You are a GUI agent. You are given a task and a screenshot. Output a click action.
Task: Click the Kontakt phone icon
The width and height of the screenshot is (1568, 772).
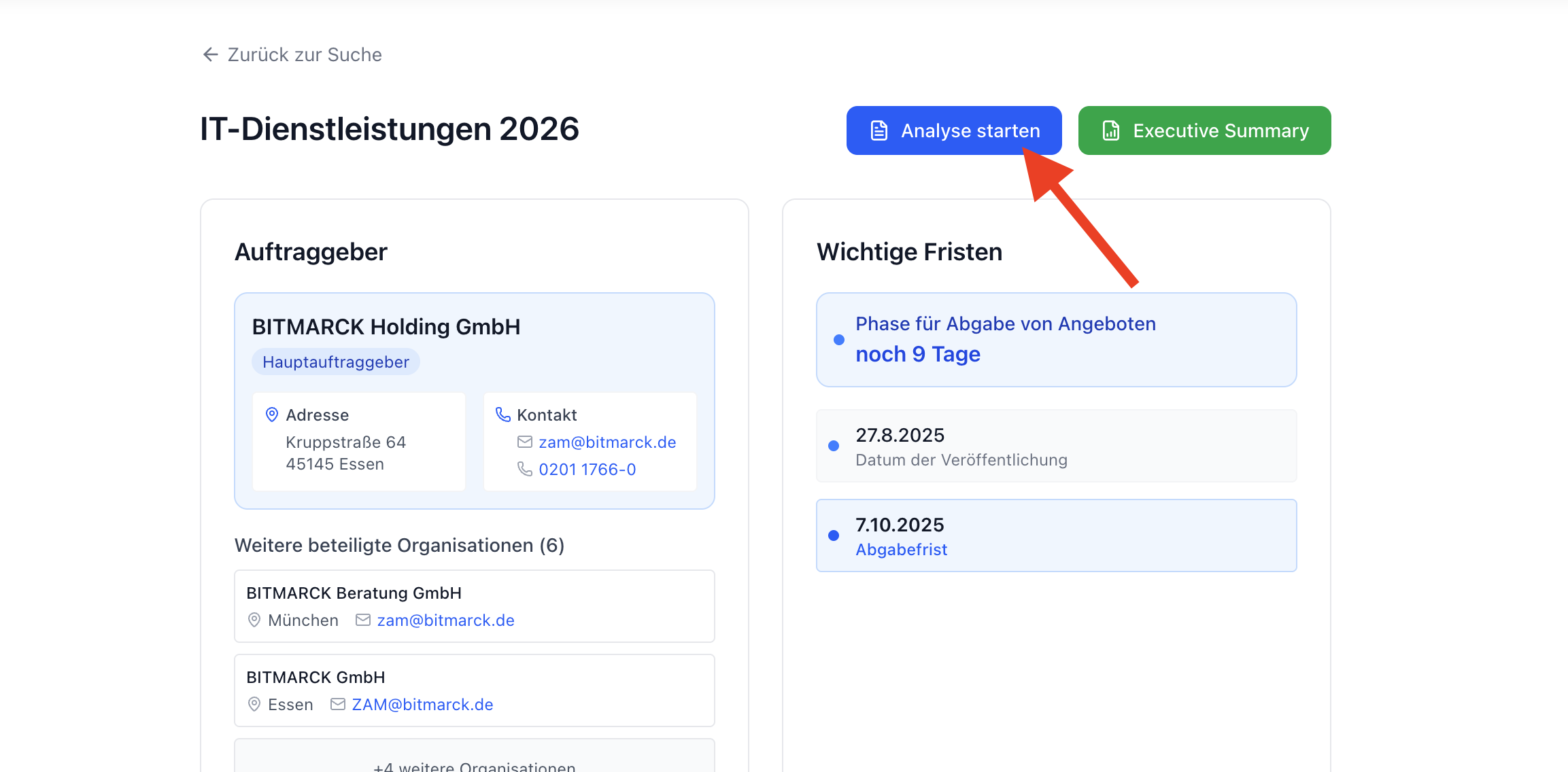click(503, 415)
